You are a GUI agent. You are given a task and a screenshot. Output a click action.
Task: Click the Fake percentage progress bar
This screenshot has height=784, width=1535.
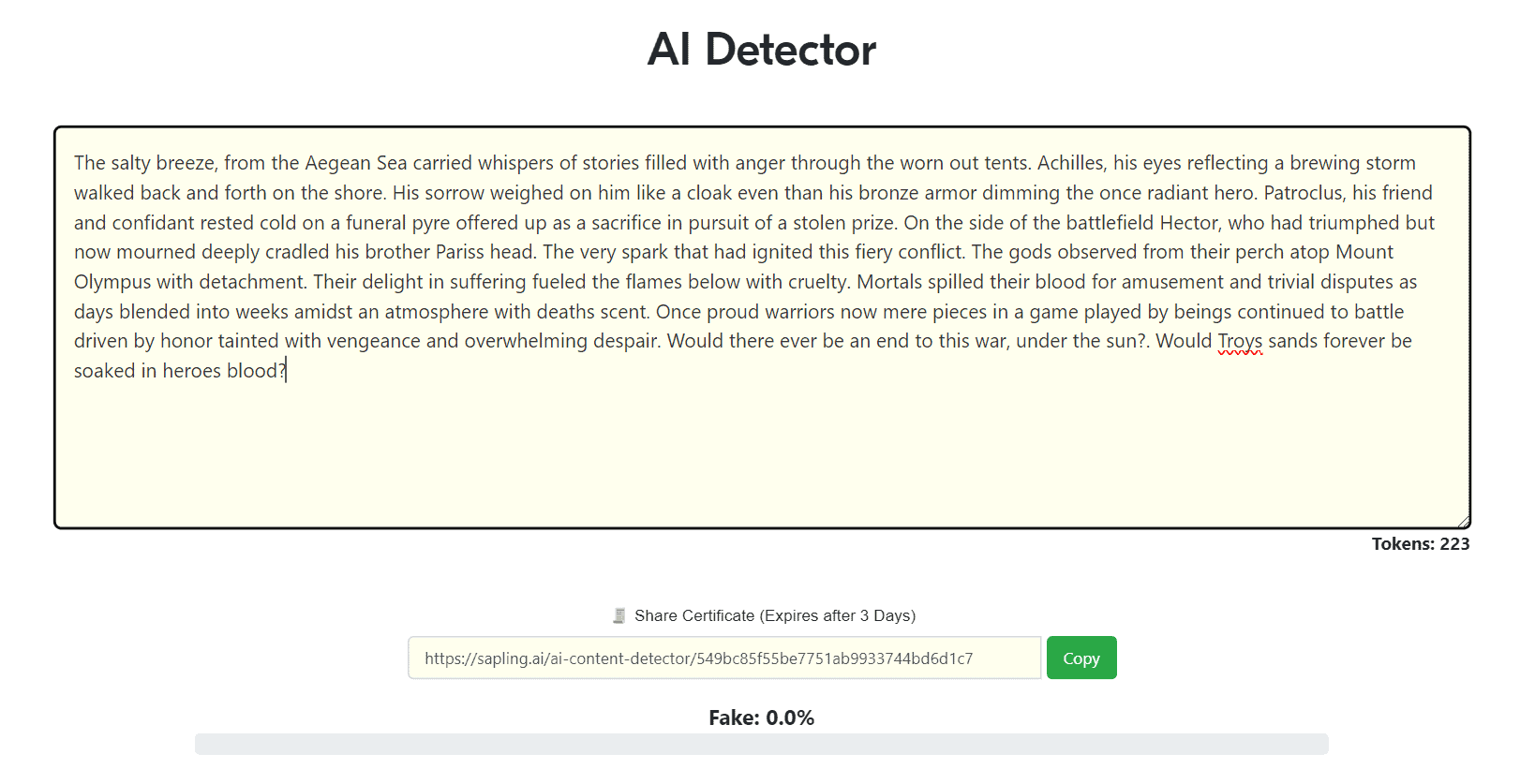[761, 744]
